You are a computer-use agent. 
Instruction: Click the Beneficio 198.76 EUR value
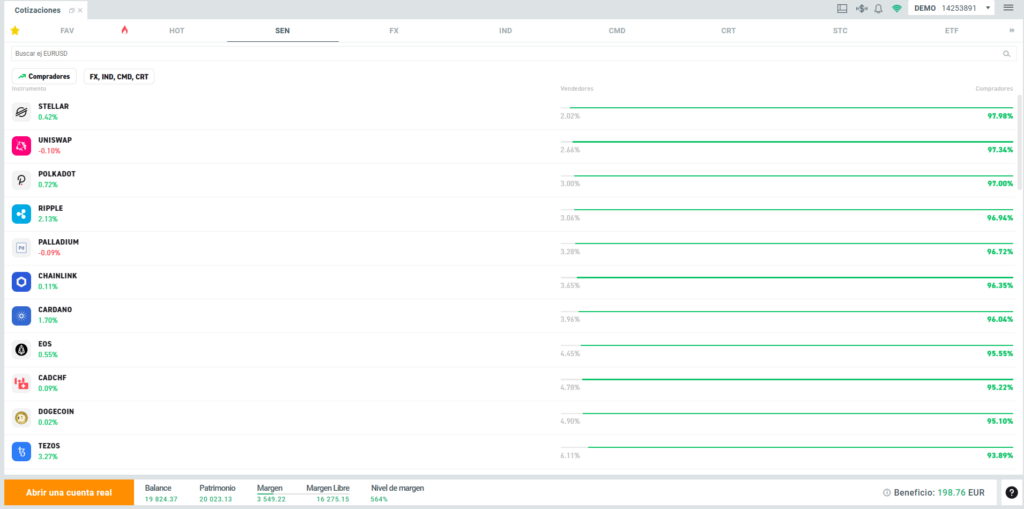961,493
